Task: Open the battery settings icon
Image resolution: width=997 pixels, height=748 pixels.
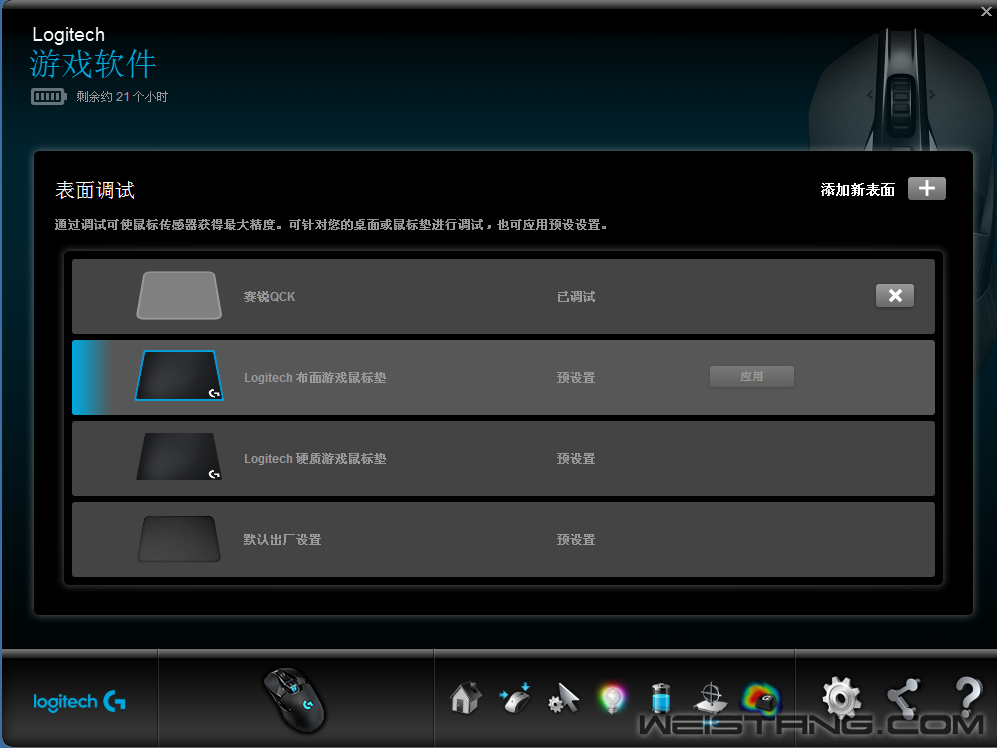Action: pyautogui.click(x=661, y=698)
